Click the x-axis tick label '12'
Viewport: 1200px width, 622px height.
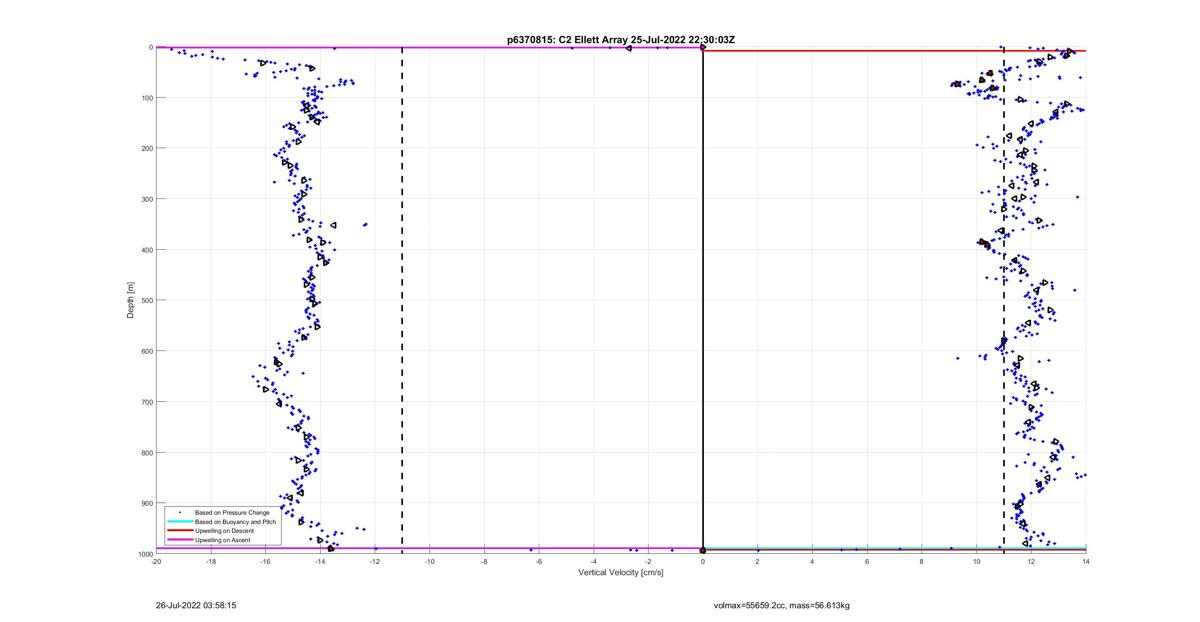coord(1031,562)
